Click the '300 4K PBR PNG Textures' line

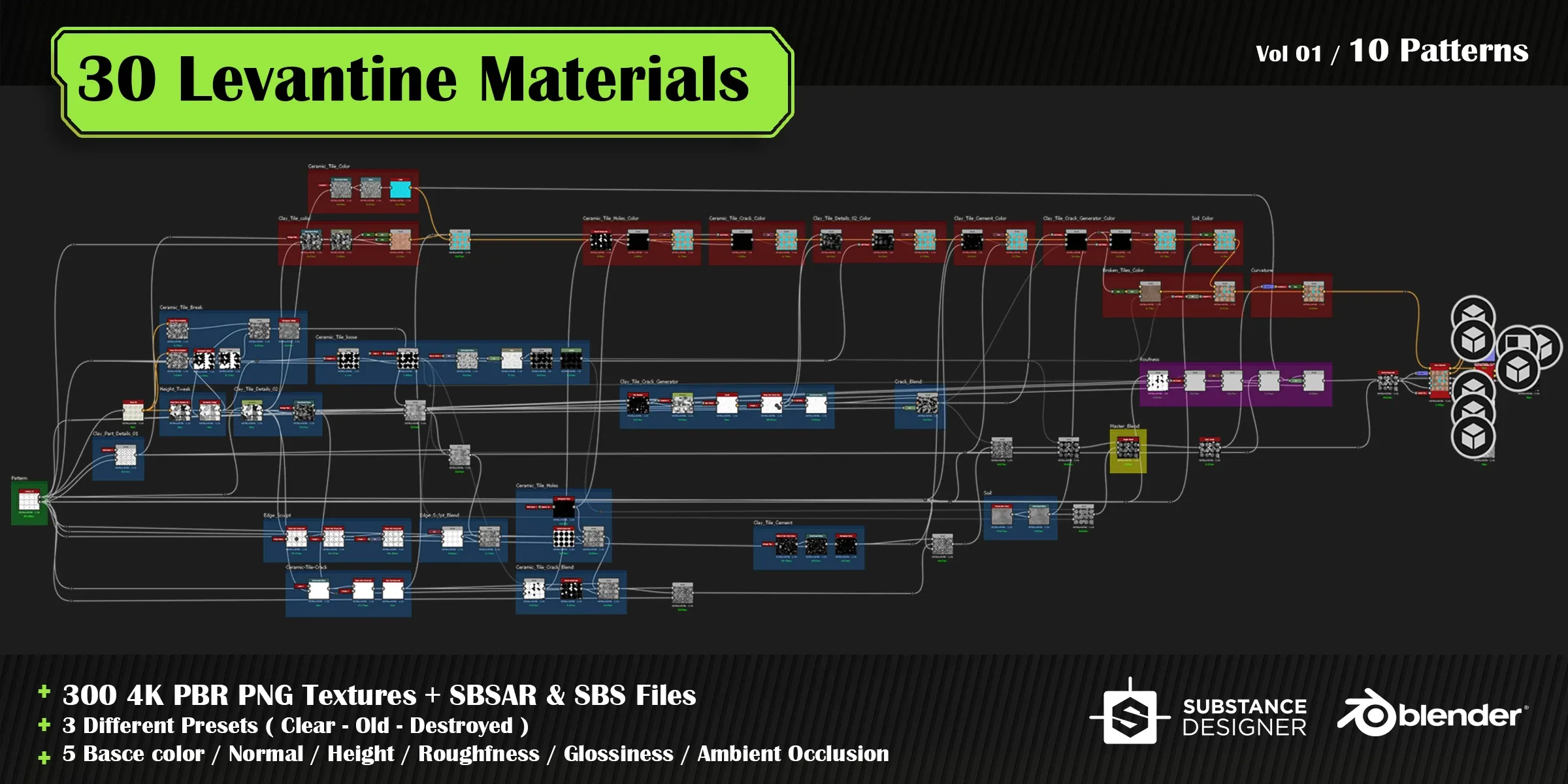[379, 694]
